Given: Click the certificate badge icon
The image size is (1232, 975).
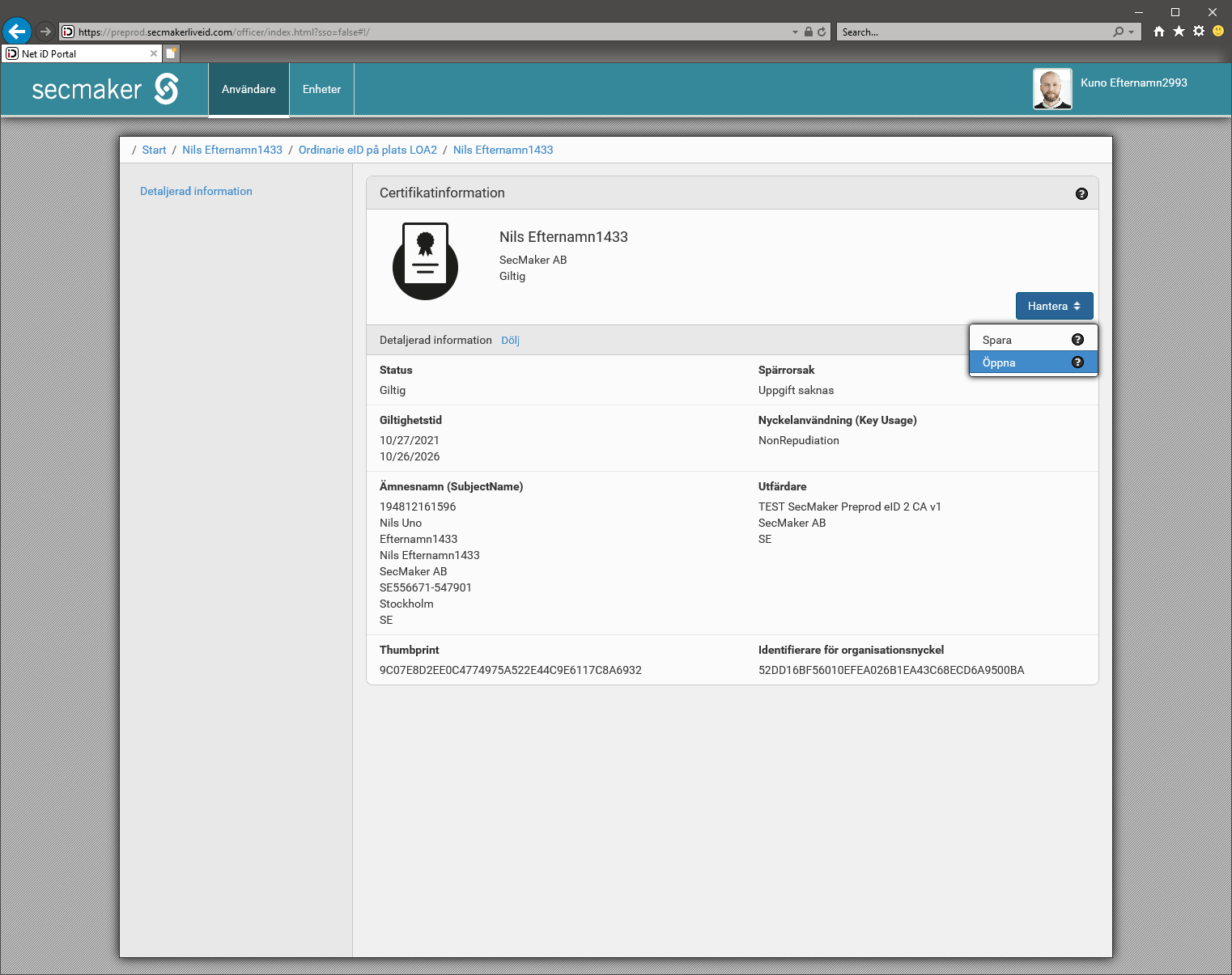Looking at the screenshot, I should point(426,261).
